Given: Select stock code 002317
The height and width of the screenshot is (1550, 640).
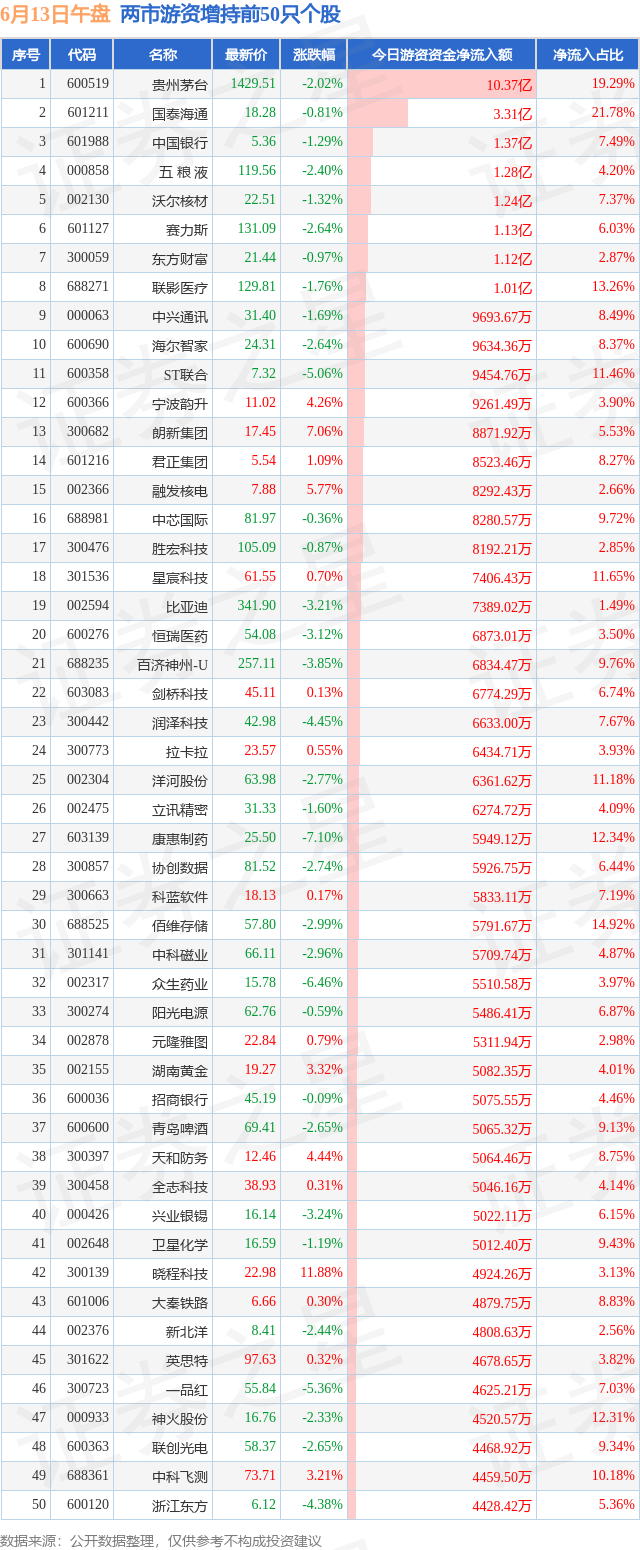Looking at the screenshot, I should (x=88, y=983).
